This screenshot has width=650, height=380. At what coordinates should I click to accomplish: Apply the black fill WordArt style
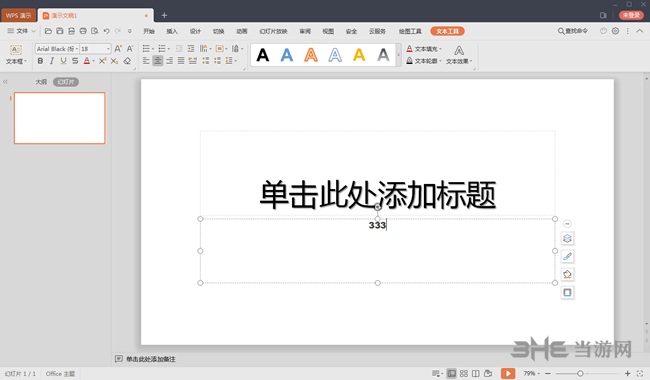pyautogui.click(x=262, y=55)
